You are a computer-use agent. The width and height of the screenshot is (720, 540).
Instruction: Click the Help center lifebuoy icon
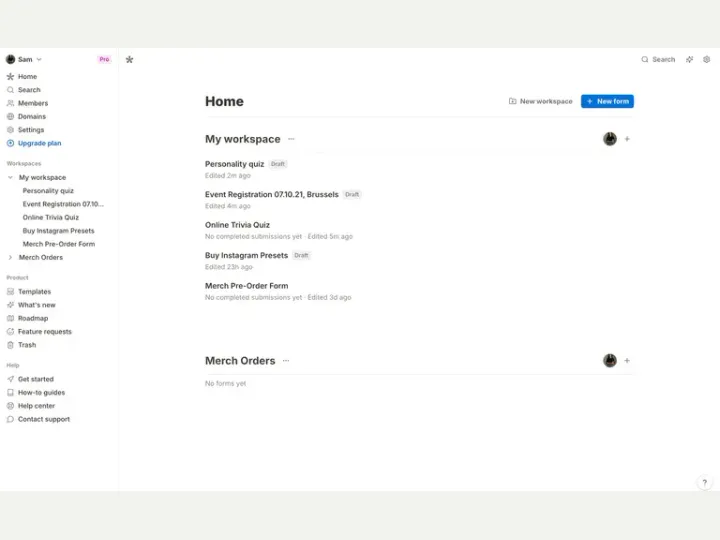[x=11, y=405]
